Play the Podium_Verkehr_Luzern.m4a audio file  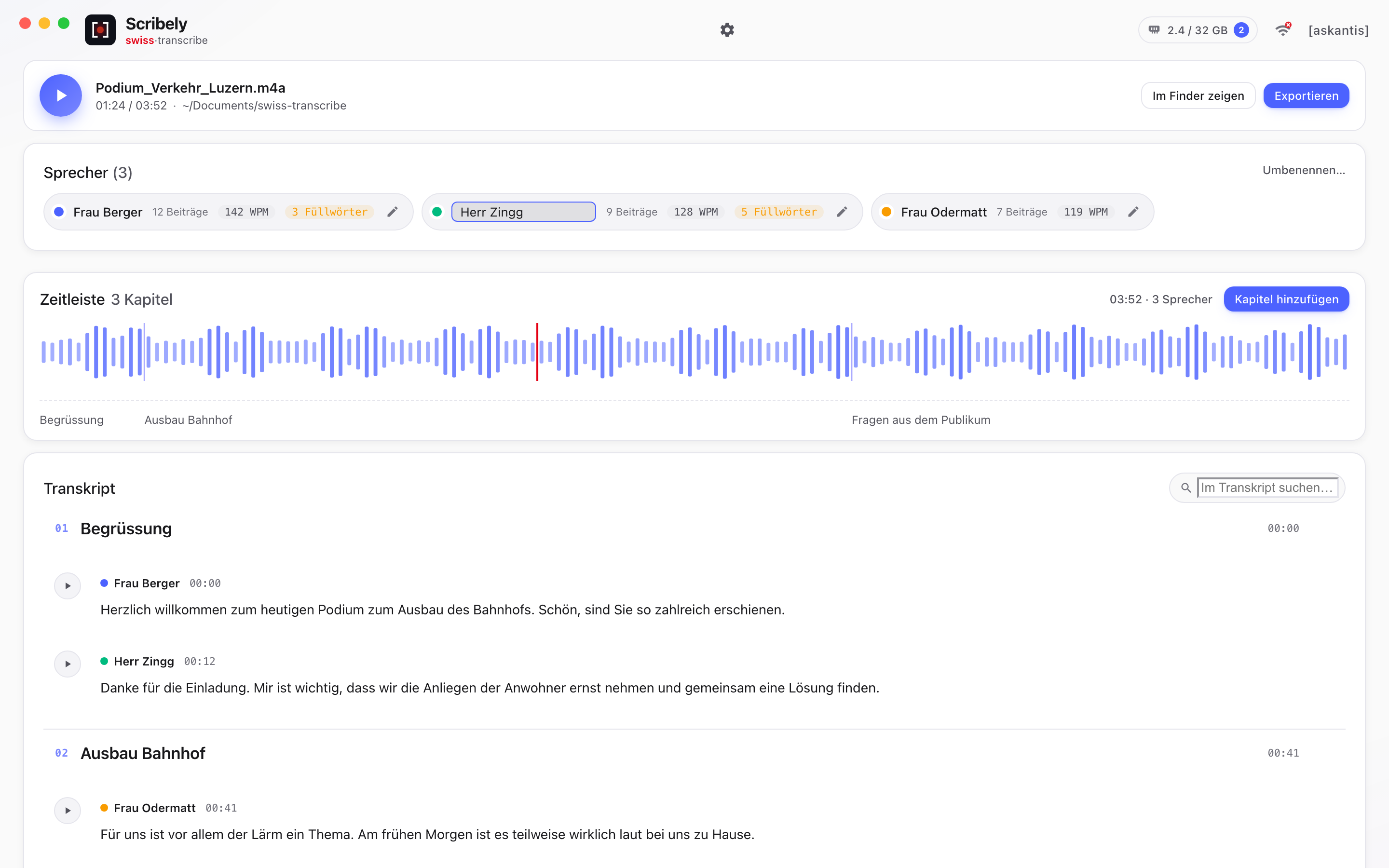pyautogui.click(x=61, y=95)
